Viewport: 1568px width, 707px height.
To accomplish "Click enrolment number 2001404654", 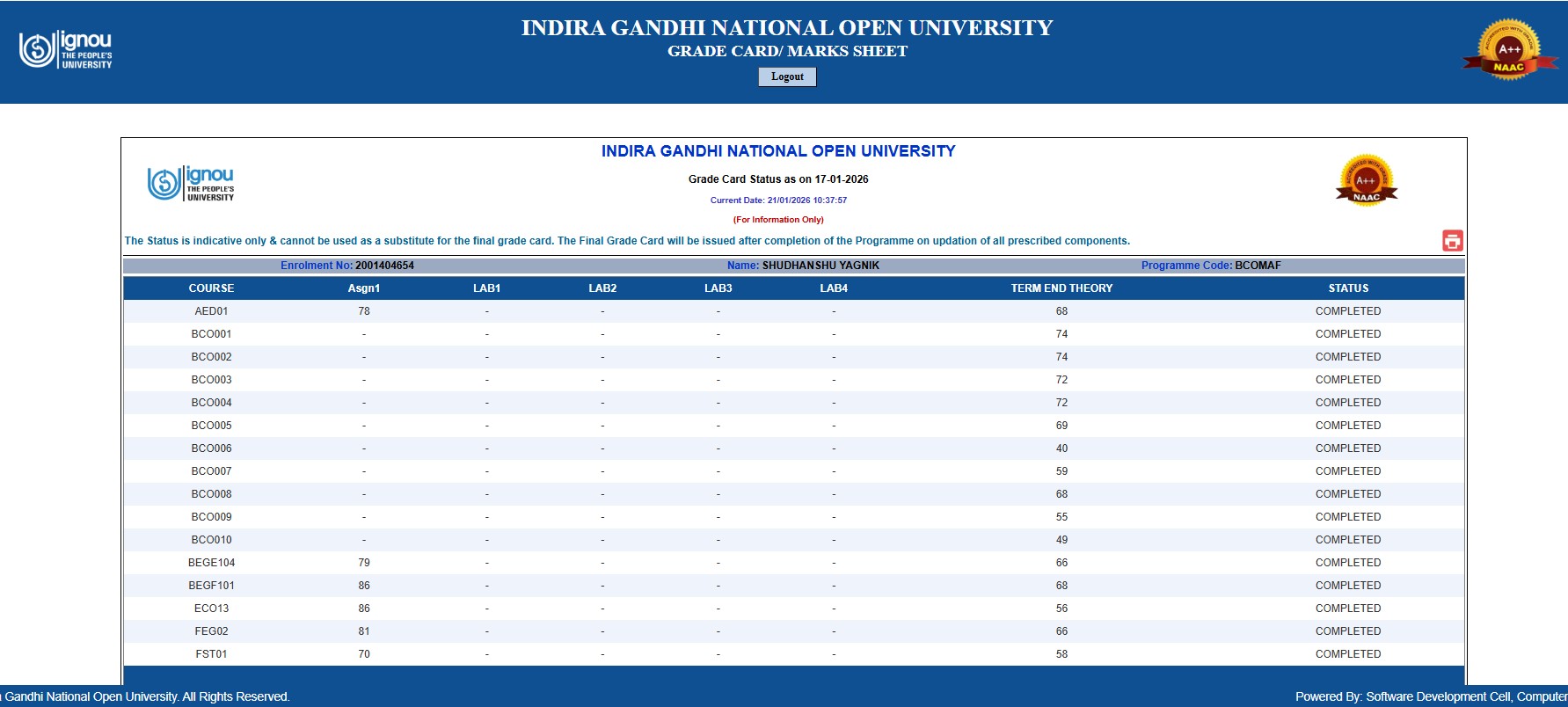I will (x=384, y=266).
